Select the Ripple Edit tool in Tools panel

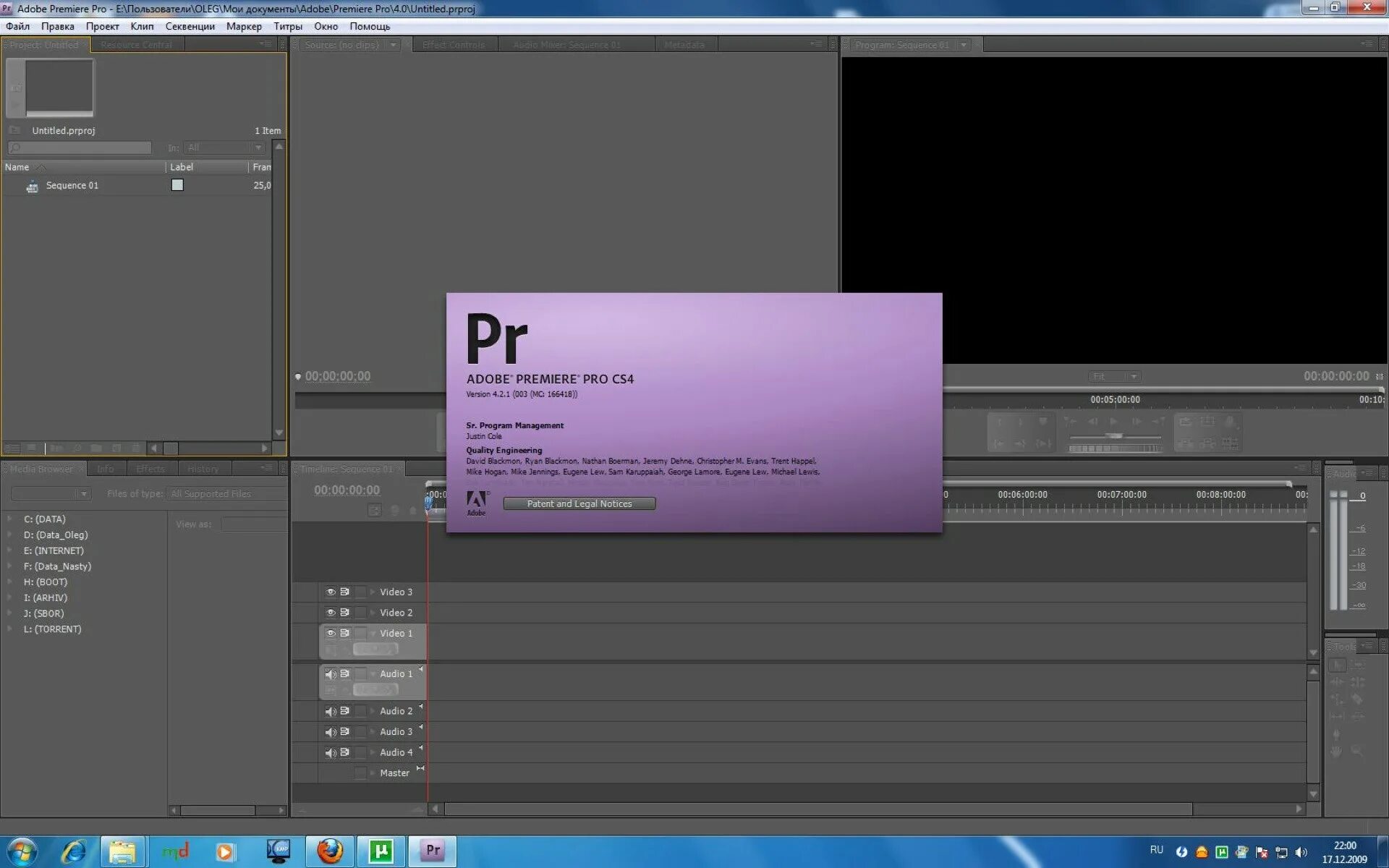pos(1337,681)
